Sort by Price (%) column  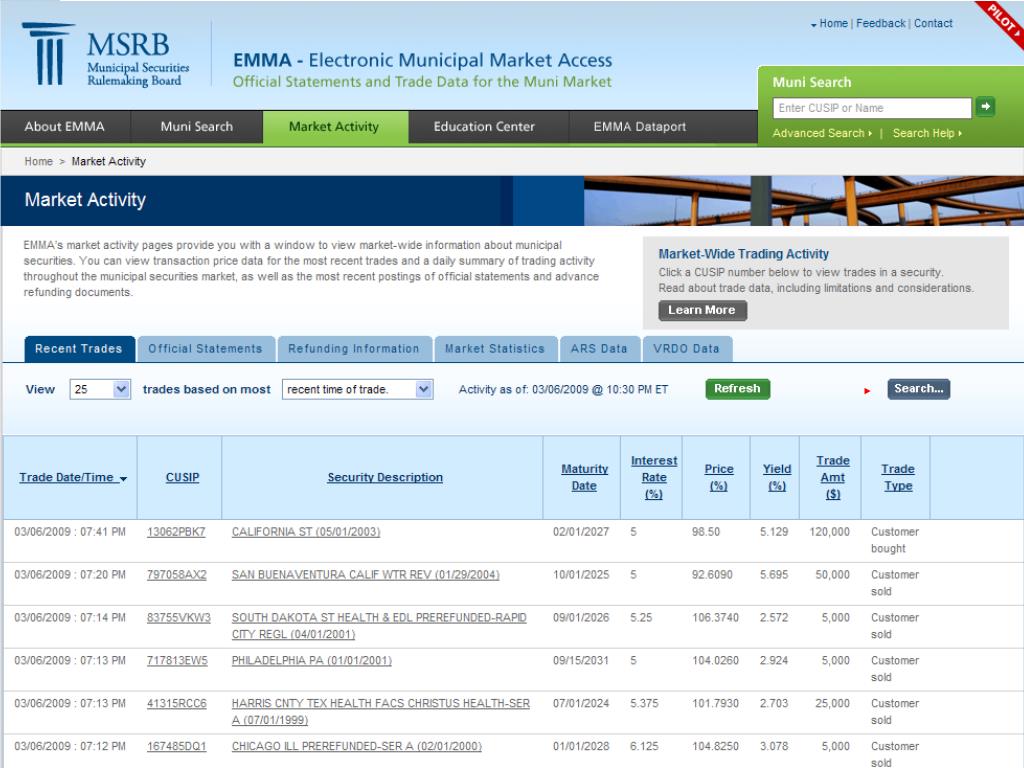(718, 477)
